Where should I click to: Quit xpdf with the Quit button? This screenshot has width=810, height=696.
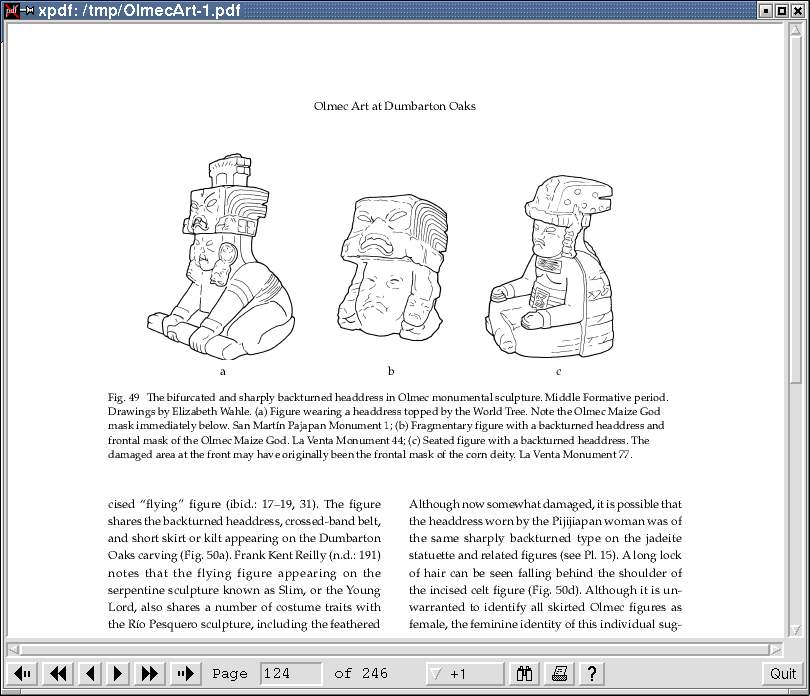pos(783,674)
